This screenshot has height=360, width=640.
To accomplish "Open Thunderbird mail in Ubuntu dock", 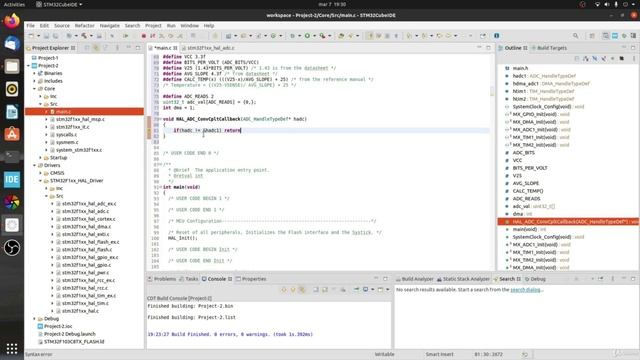I will coord(12,44).
